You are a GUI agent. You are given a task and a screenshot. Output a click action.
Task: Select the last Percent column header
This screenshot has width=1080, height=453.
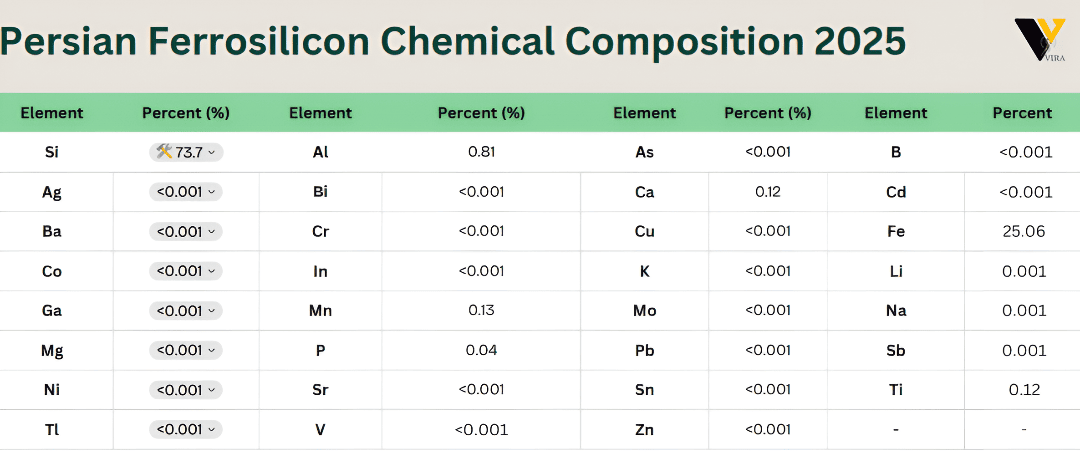point(1023,113)
